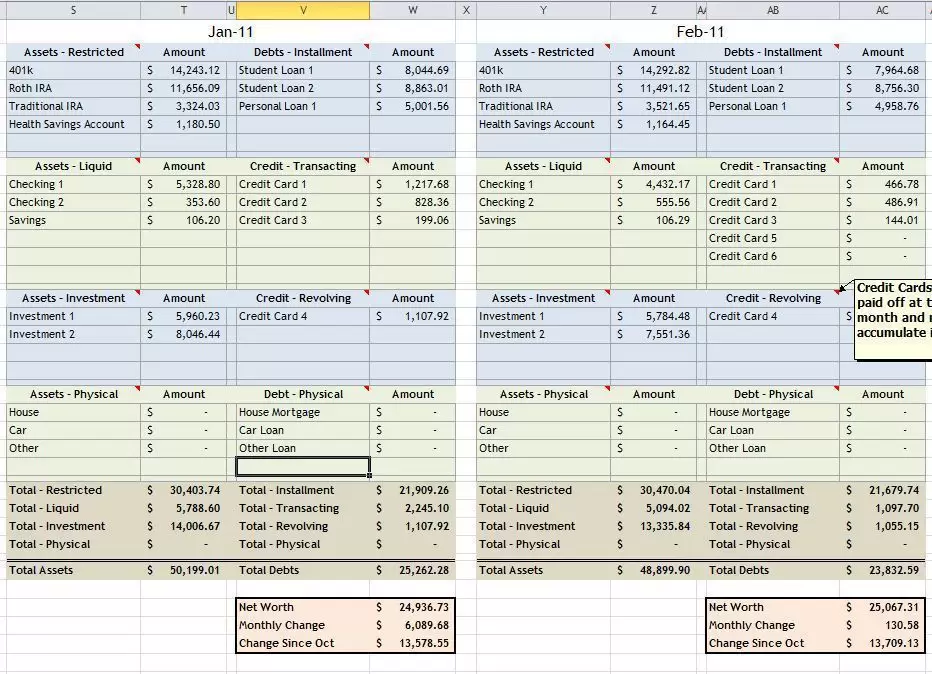Image resolution: width=932 pixels, height=674 pixels.
Task: Select highlighted column header V
Action: tap(303, 10)
